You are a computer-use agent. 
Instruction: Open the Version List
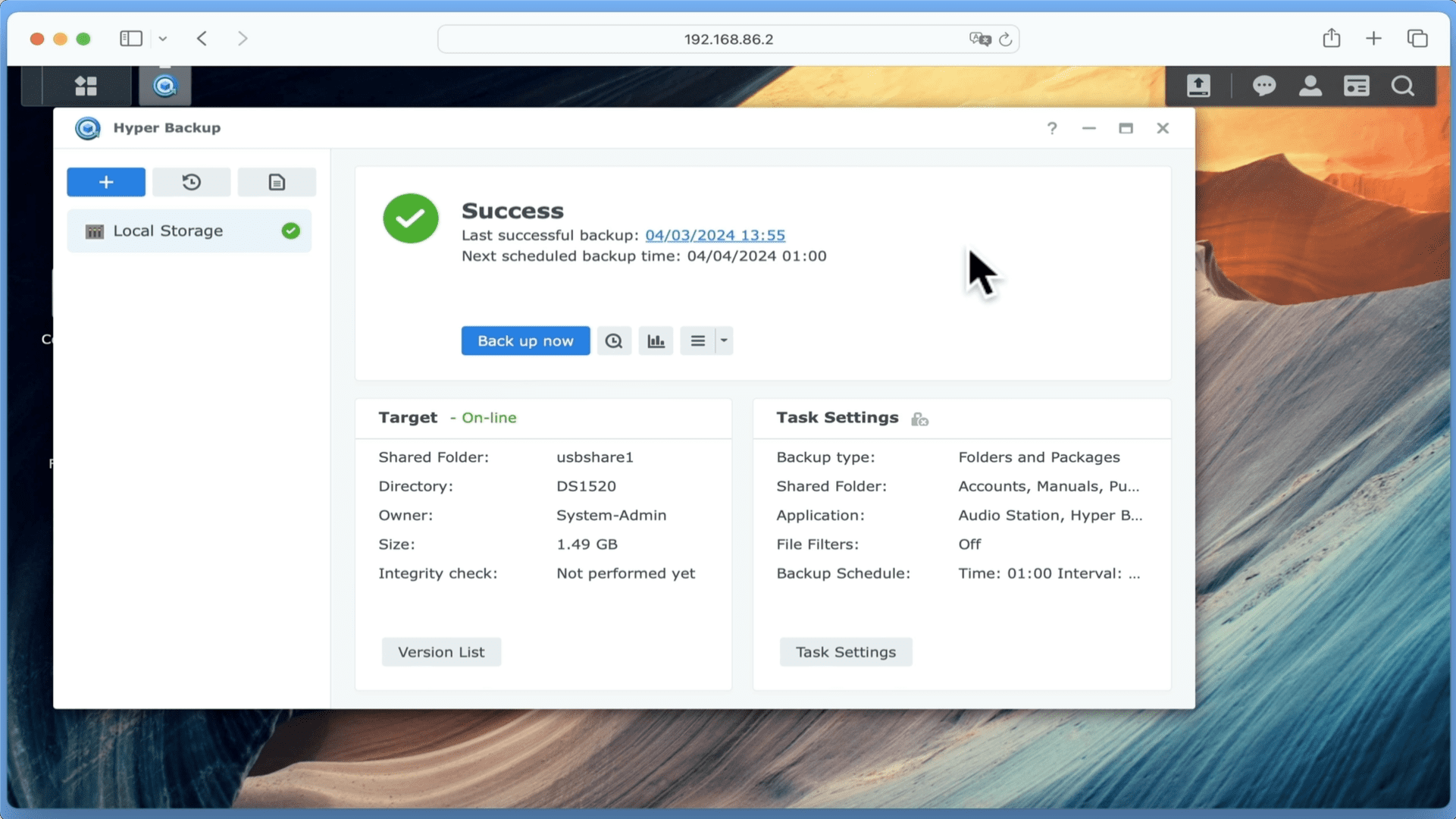pyautogui.click(x=441, y=652)
